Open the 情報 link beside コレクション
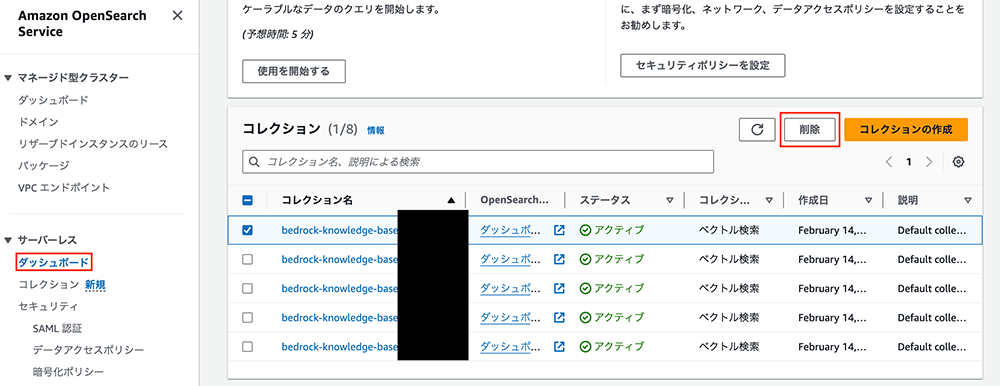This screenshot has height=386, width=1000. [376, 130]
